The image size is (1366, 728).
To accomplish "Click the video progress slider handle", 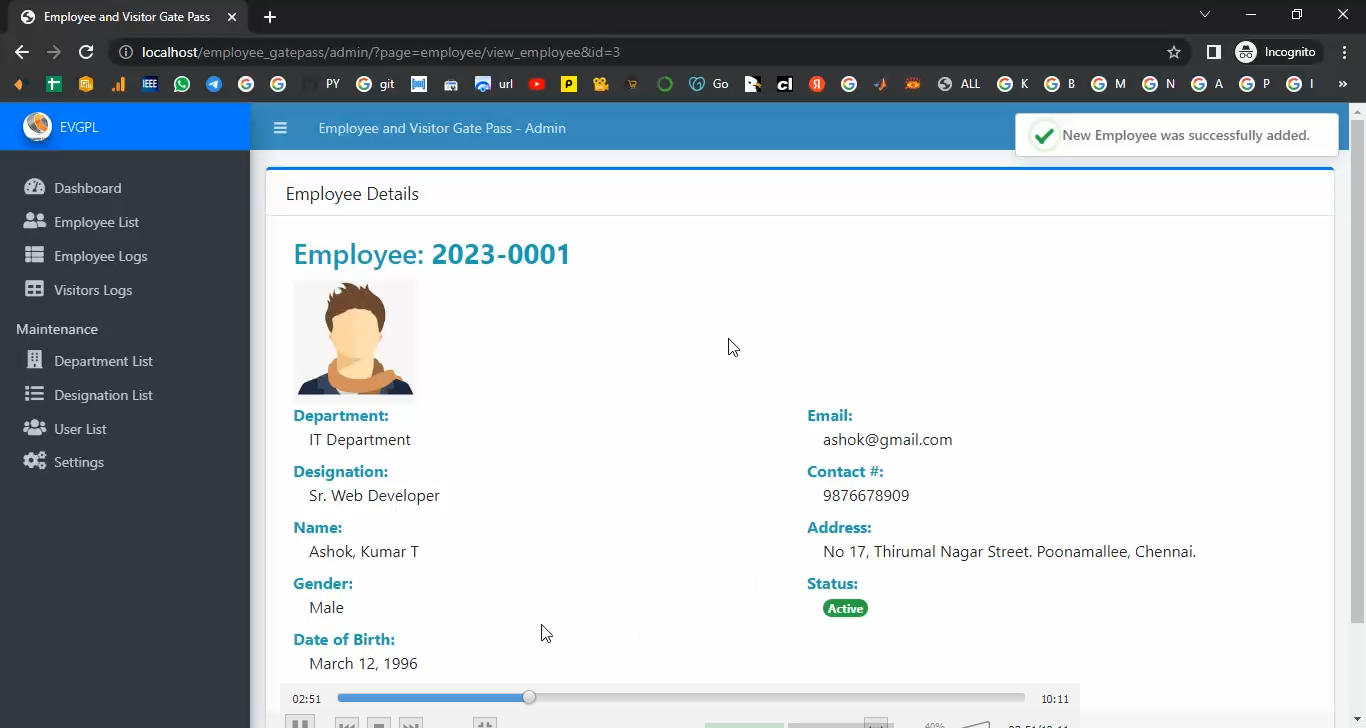I will (529, 697).
